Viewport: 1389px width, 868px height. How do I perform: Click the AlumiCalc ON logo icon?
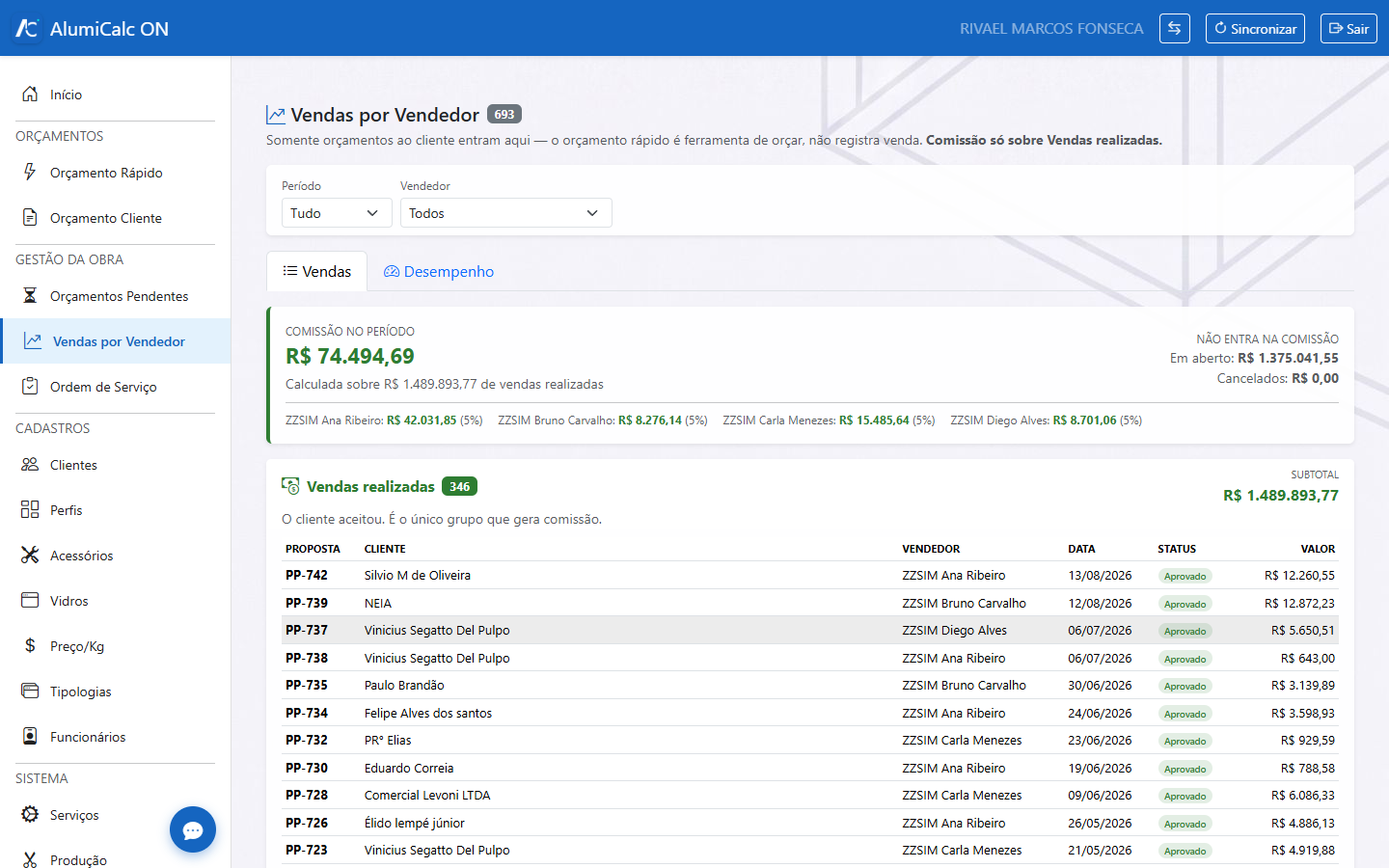coord(27,29)
